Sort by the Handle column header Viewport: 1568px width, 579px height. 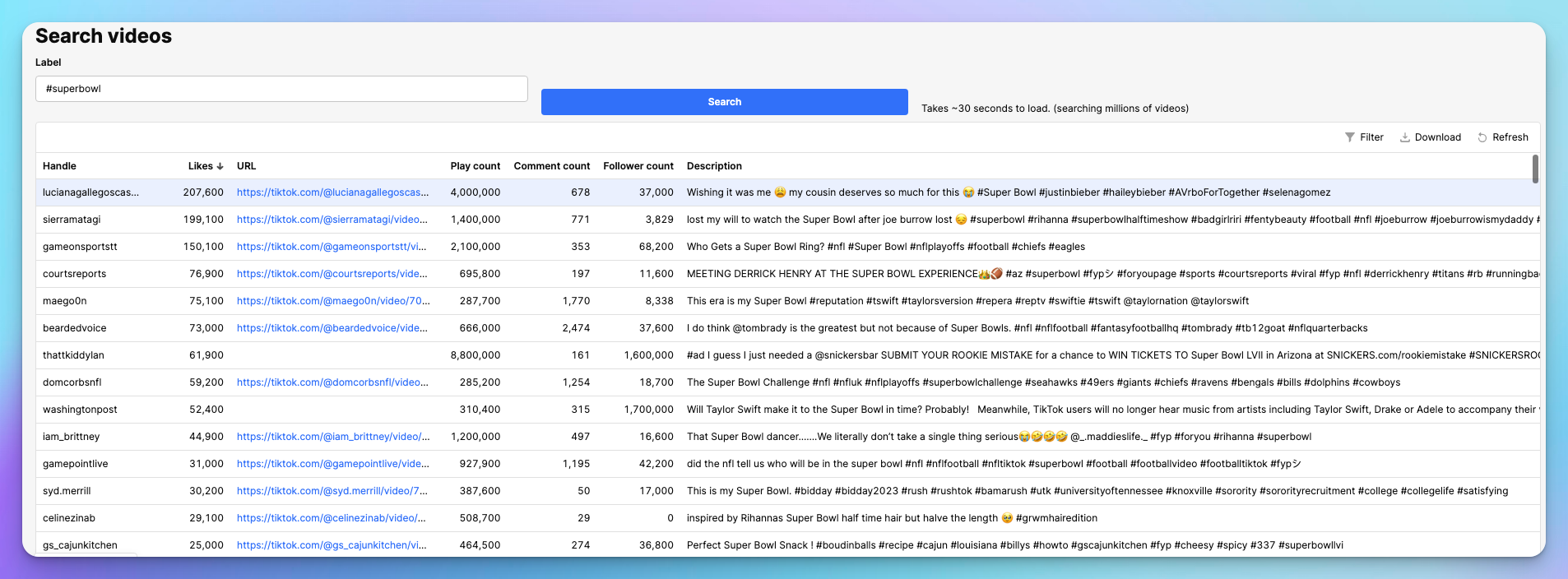coord(59,166)
